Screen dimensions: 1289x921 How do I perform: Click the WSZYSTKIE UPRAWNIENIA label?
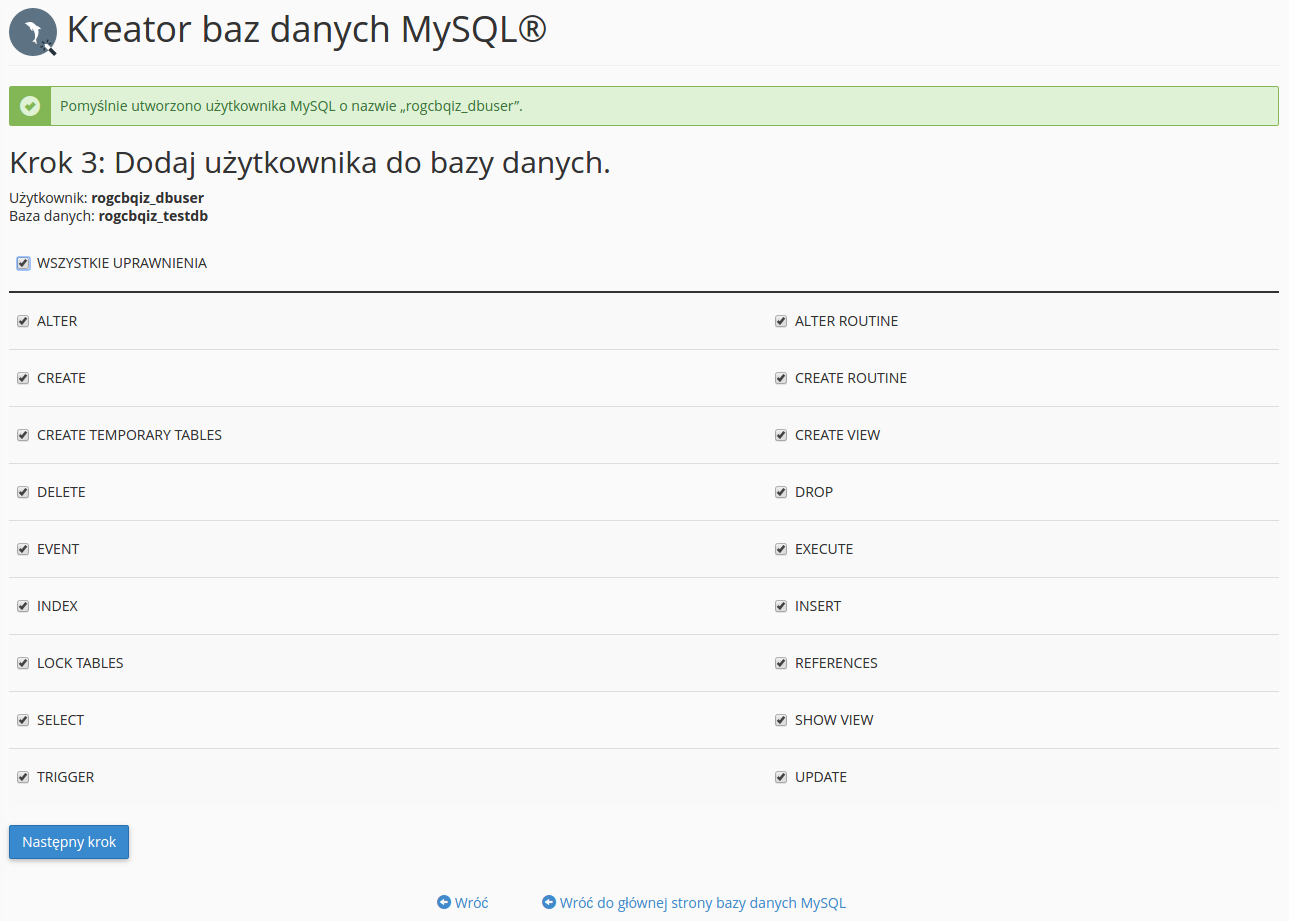click(x=122, y=263)
